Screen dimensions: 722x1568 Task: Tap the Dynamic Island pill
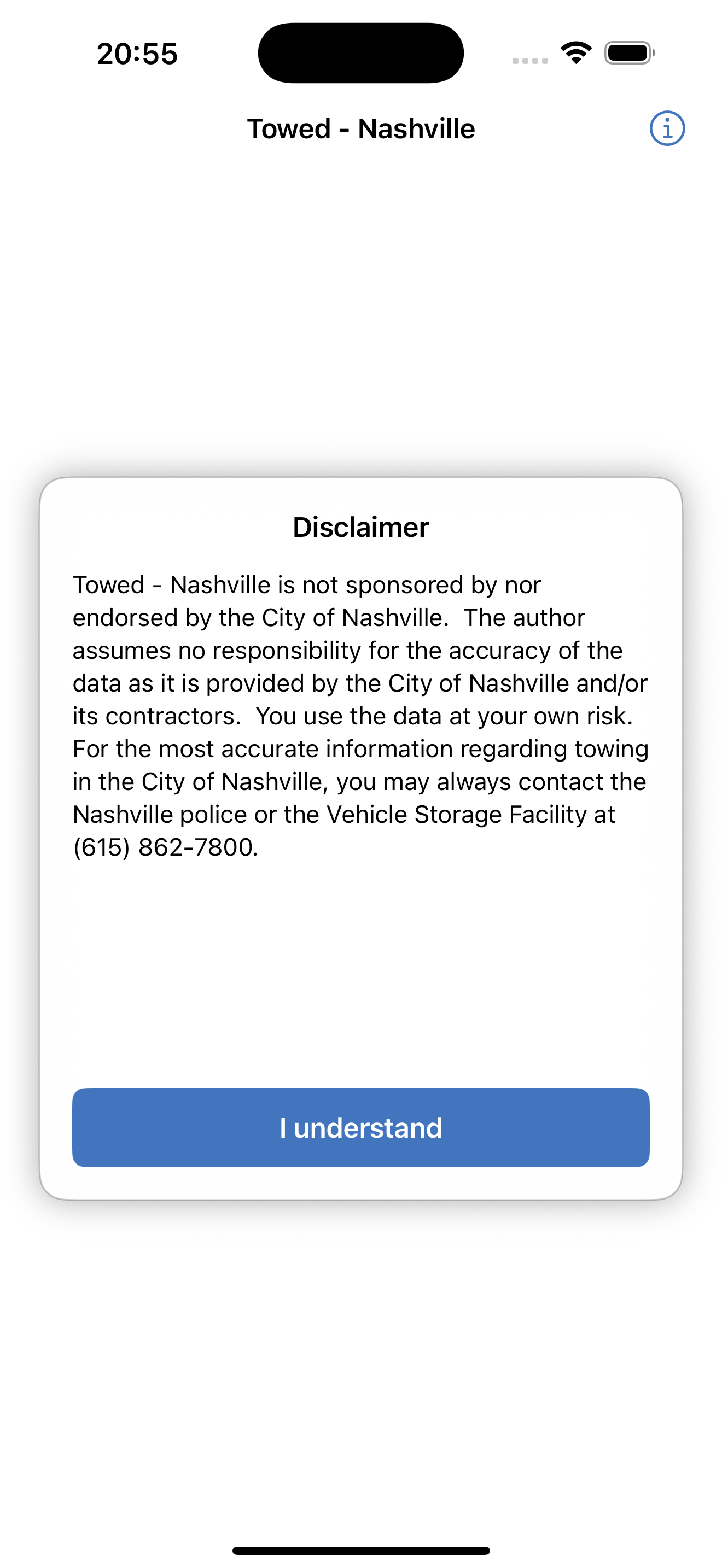pyautogui.click(x=360, y=53)
